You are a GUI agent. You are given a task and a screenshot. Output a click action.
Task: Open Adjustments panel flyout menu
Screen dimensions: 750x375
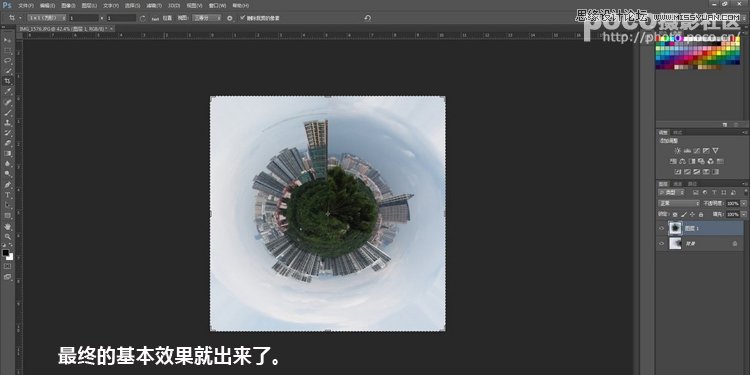pos(744,132)
